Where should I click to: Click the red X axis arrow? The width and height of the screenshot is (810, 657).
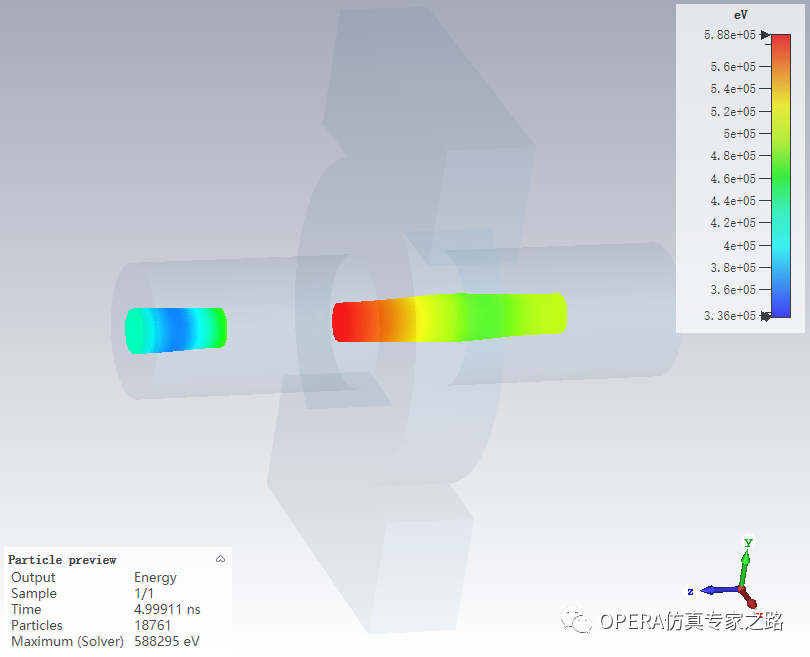click(x=748, y=598)
